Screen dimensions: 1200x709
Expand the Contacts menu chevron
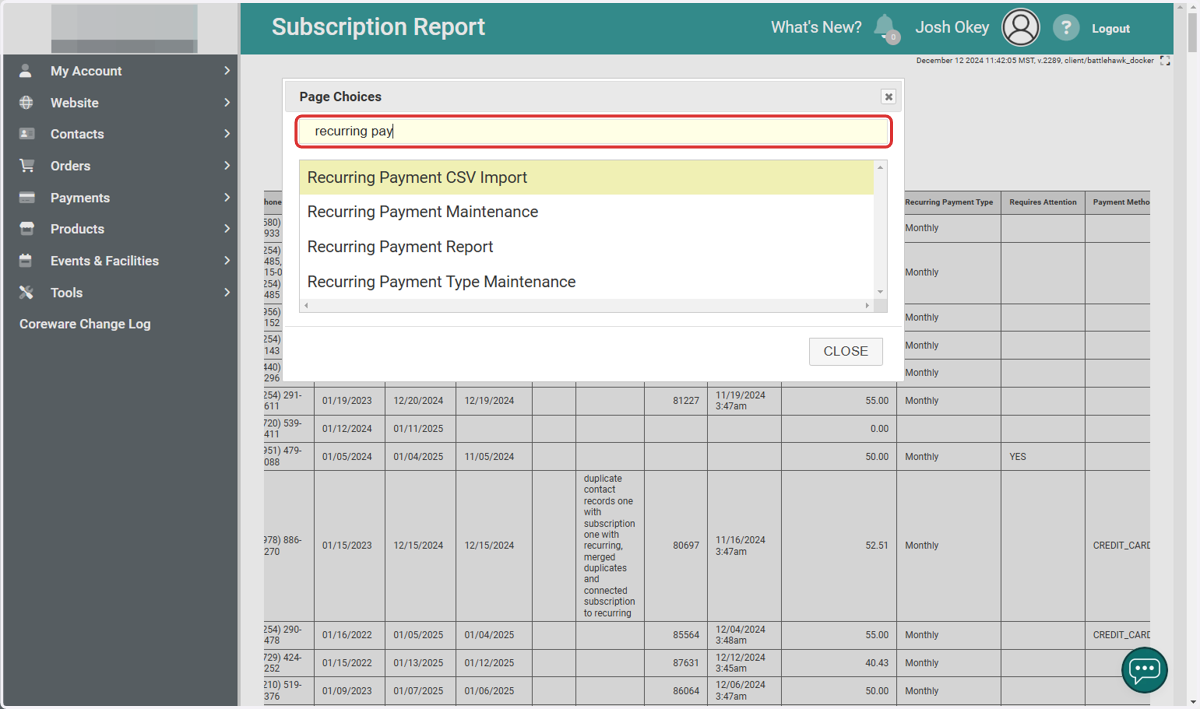[227, 134]
